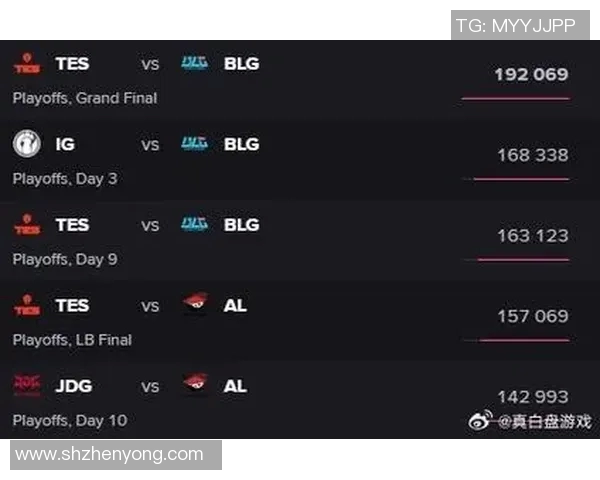The height and width of the screenshot is (480, 600).
Task: Click the AL logo in the LB Final match
Action: (x=195, y=305)
